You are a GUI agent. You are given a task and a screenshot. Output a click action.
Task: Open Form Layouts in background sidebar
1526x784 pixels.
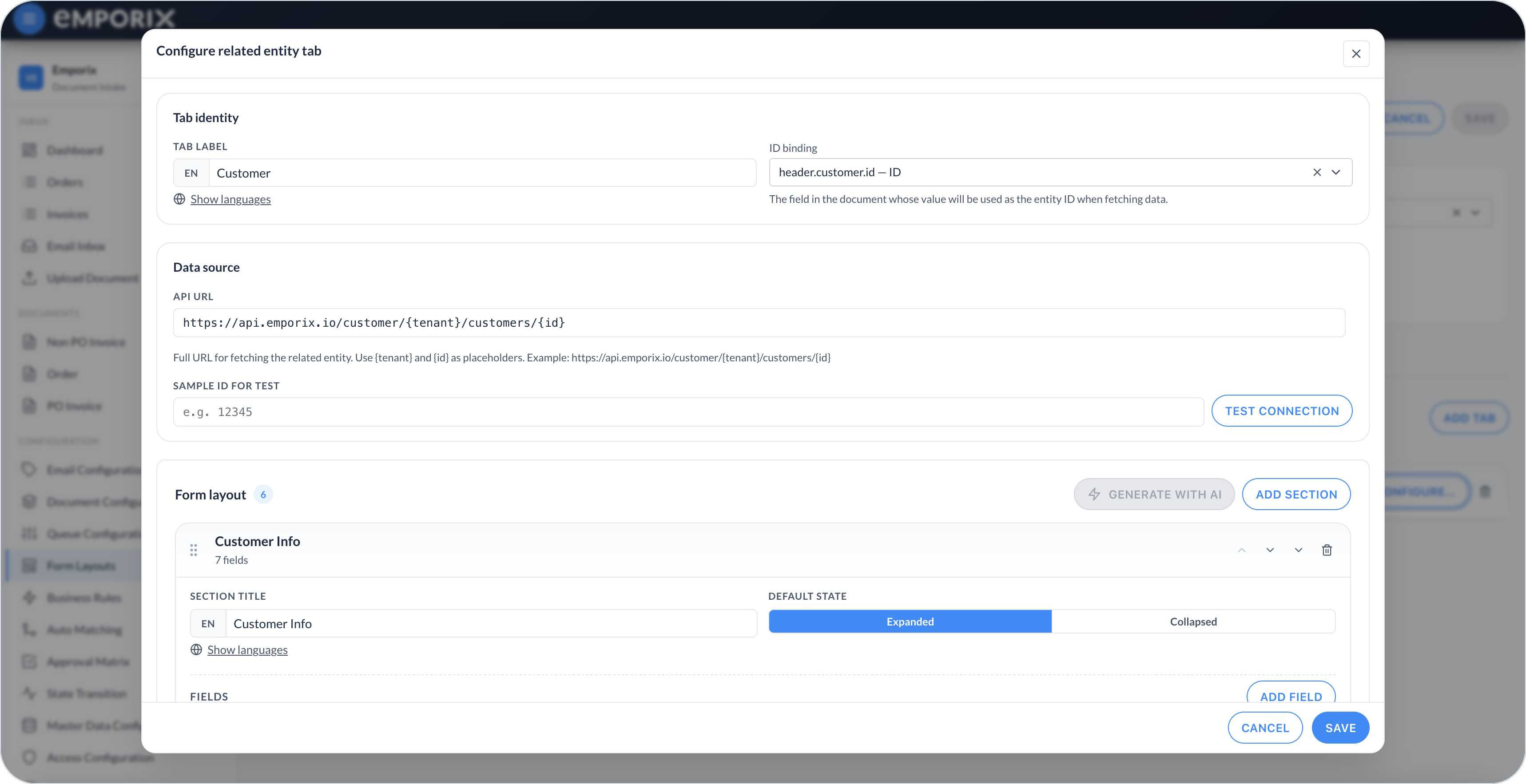point(74,566)
